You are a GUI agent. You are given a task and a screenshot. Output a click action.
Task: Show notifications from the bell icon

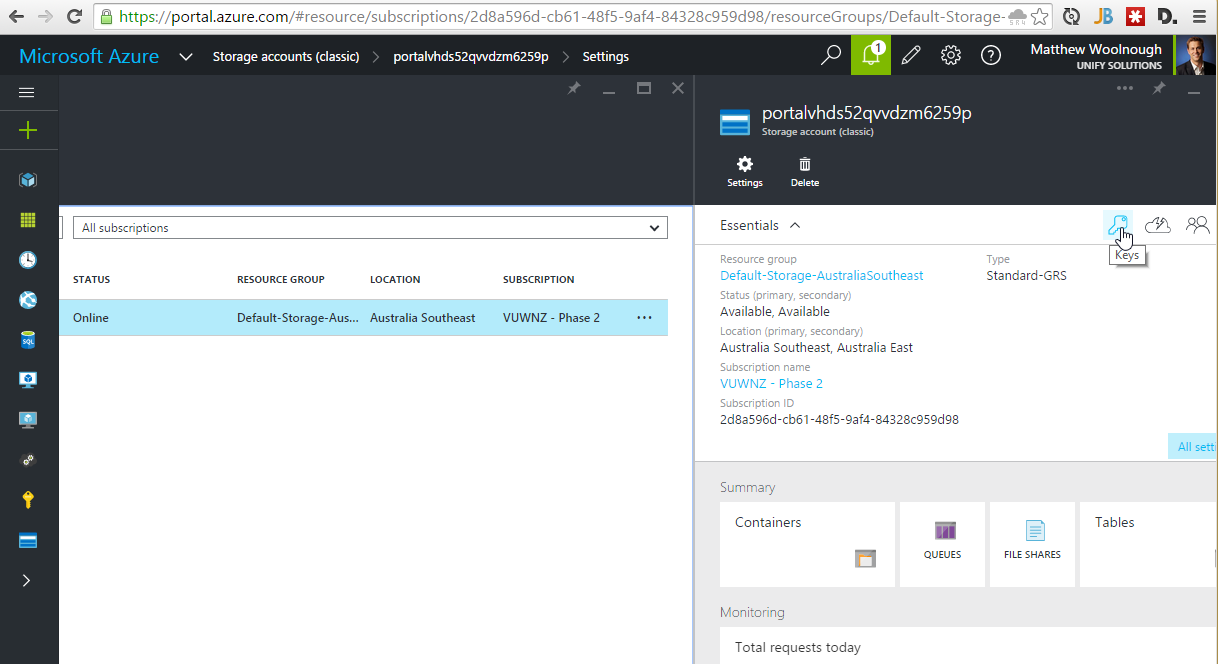point(871,56)
